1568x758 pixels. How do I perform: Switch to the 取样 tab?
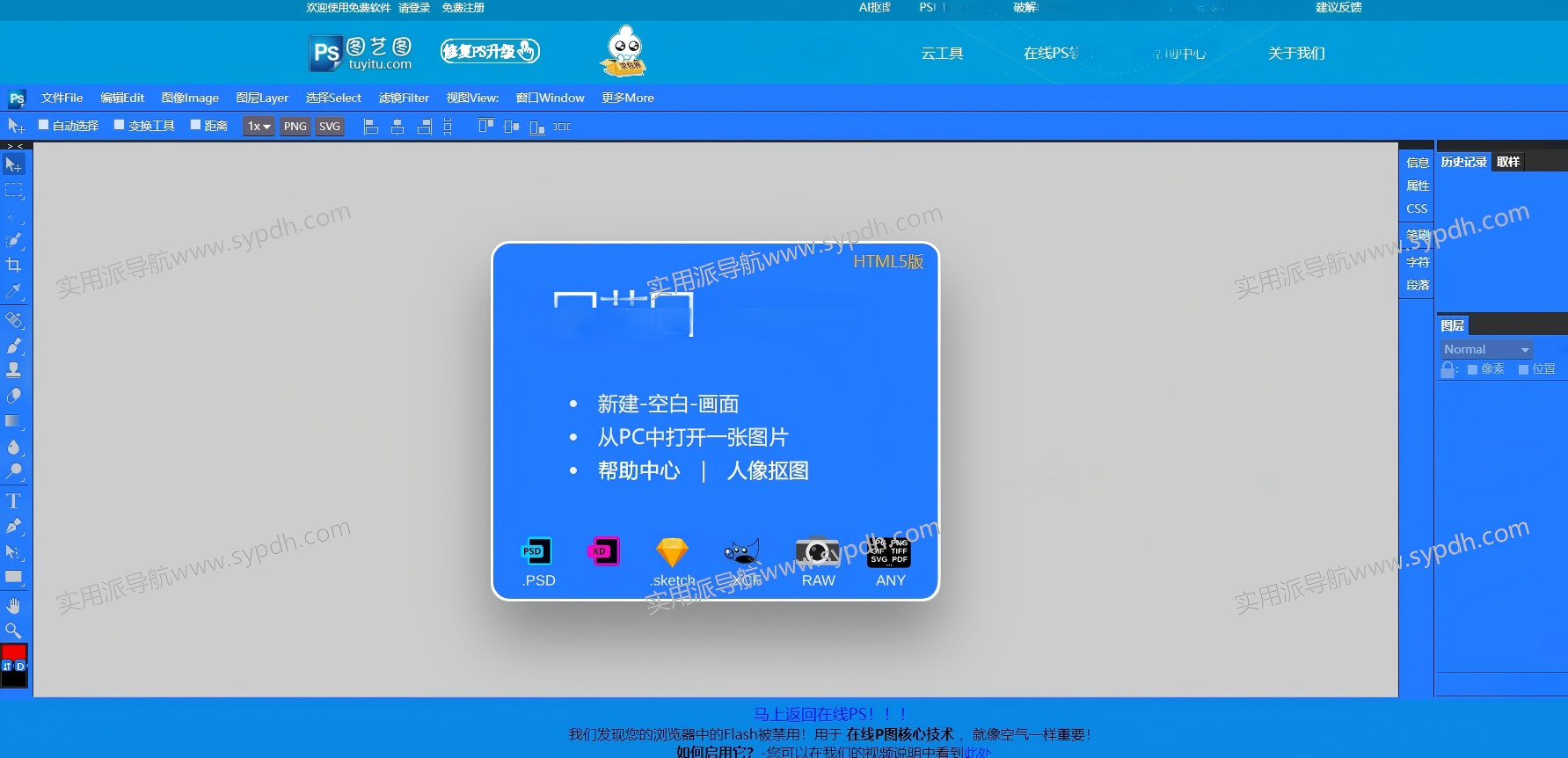point(1508,162)
